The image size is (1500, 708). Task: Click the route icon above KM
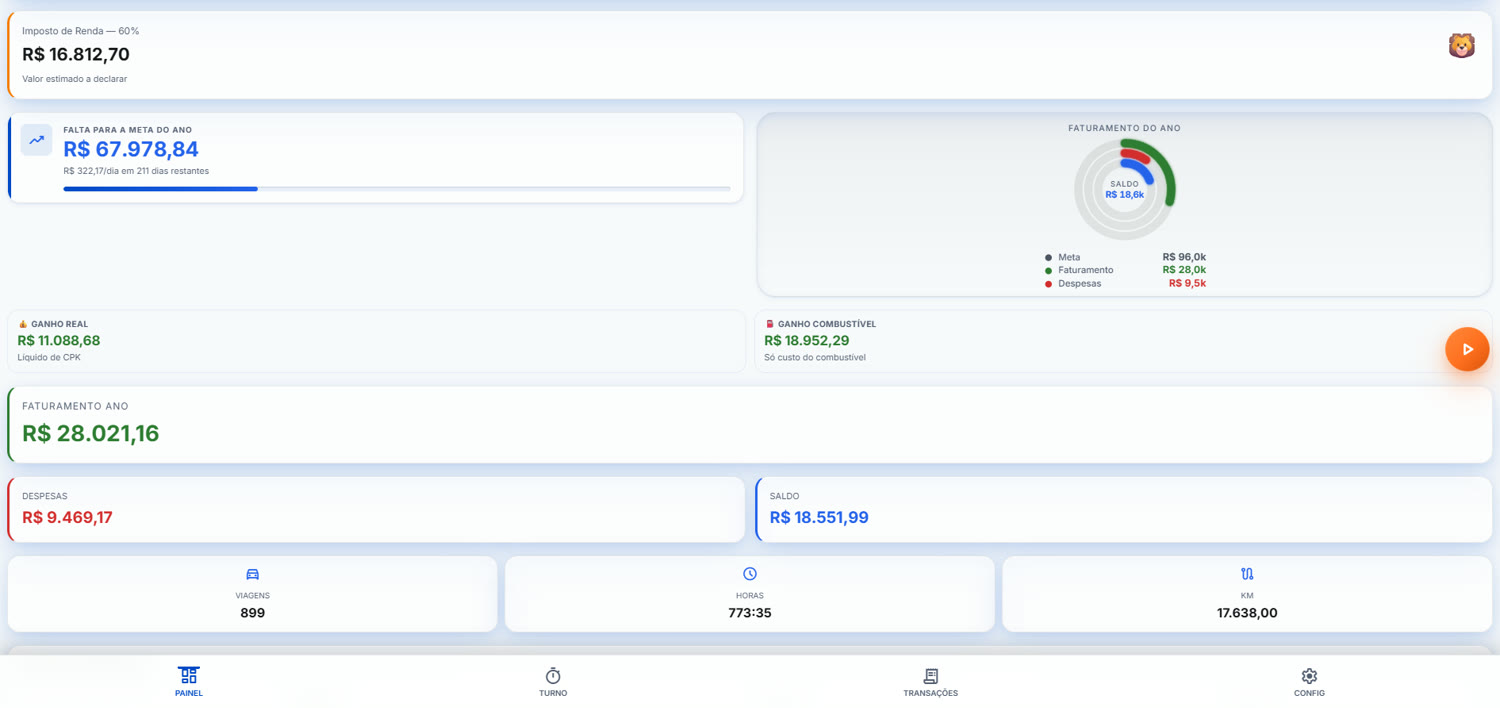point(1247,574)
